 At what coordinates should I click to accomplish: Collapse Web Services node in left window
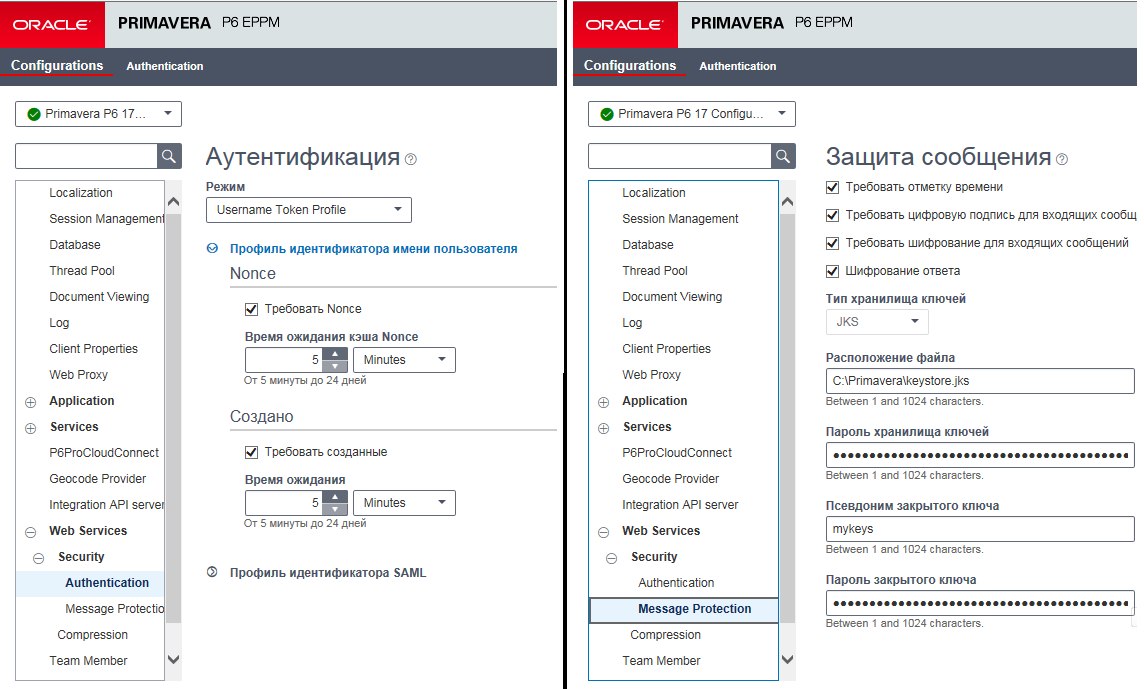(x=31, y=533)
